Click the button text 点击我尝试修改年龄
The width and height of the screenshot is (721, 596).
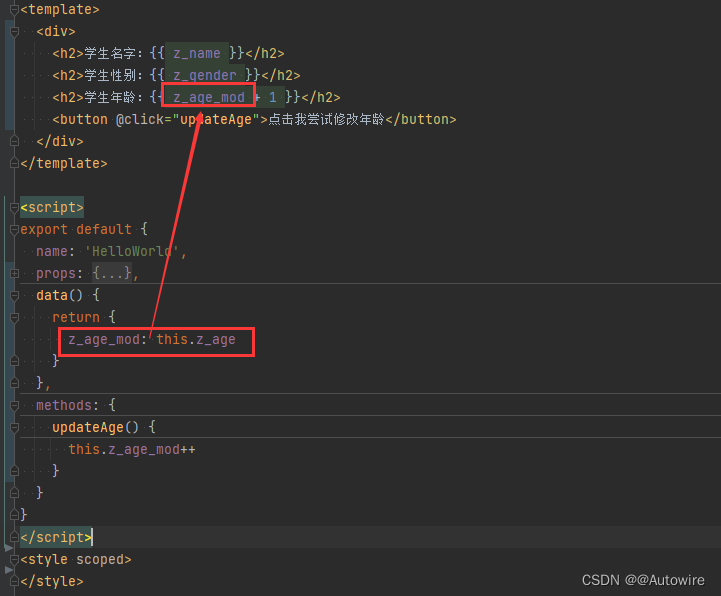point(326,120)
